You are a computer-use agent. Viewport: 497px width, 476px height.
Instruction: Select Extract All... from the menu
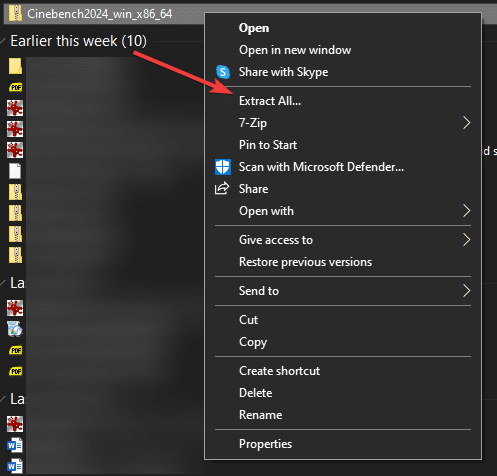[x=270, y=101]
